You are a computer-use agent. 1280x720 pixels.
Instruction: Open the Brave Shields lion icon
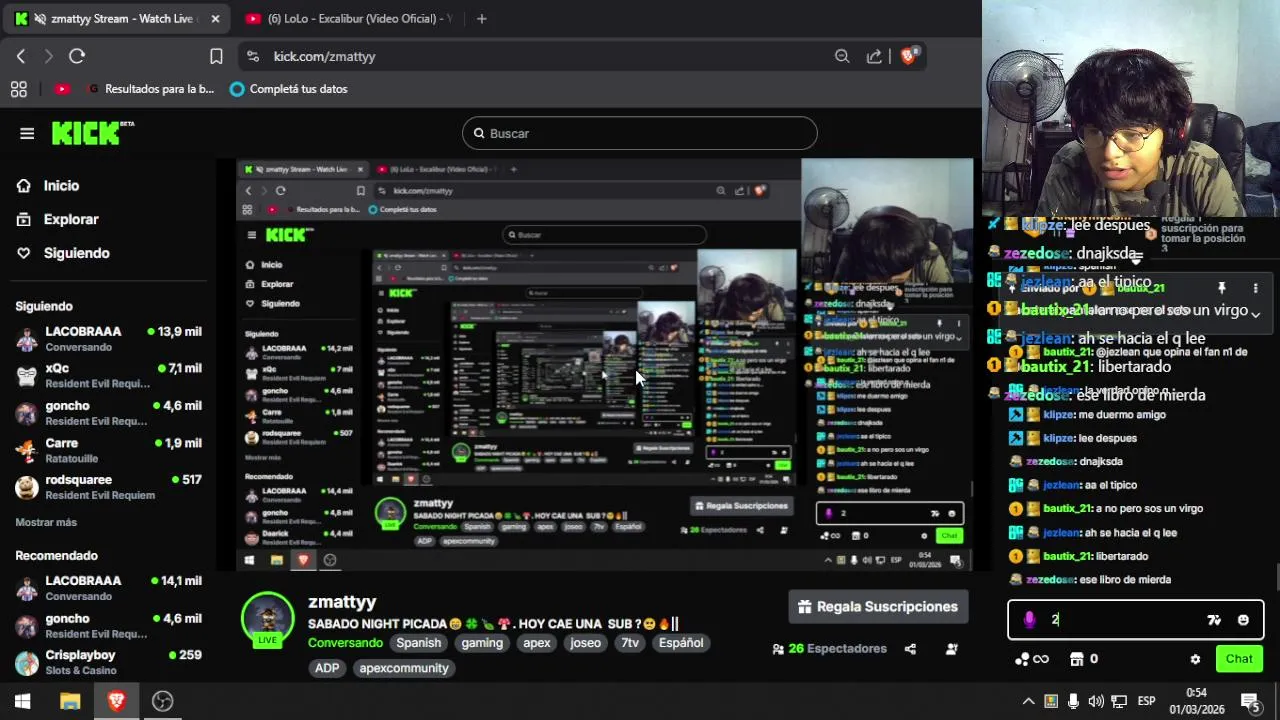point(908,56)
